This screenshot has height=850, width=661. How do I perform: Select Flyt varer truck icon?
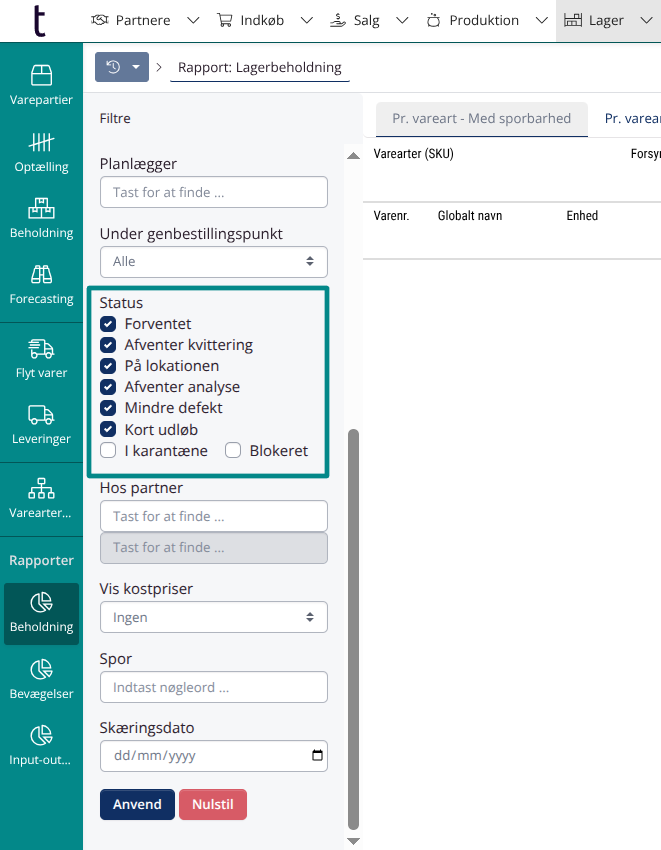41,358
